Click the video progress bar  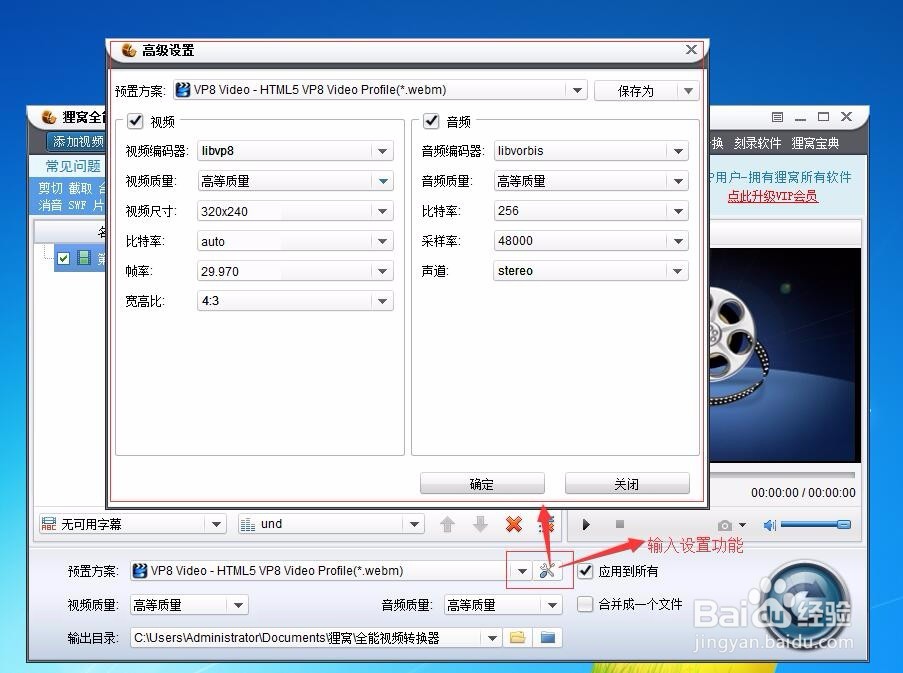[782, 475]
